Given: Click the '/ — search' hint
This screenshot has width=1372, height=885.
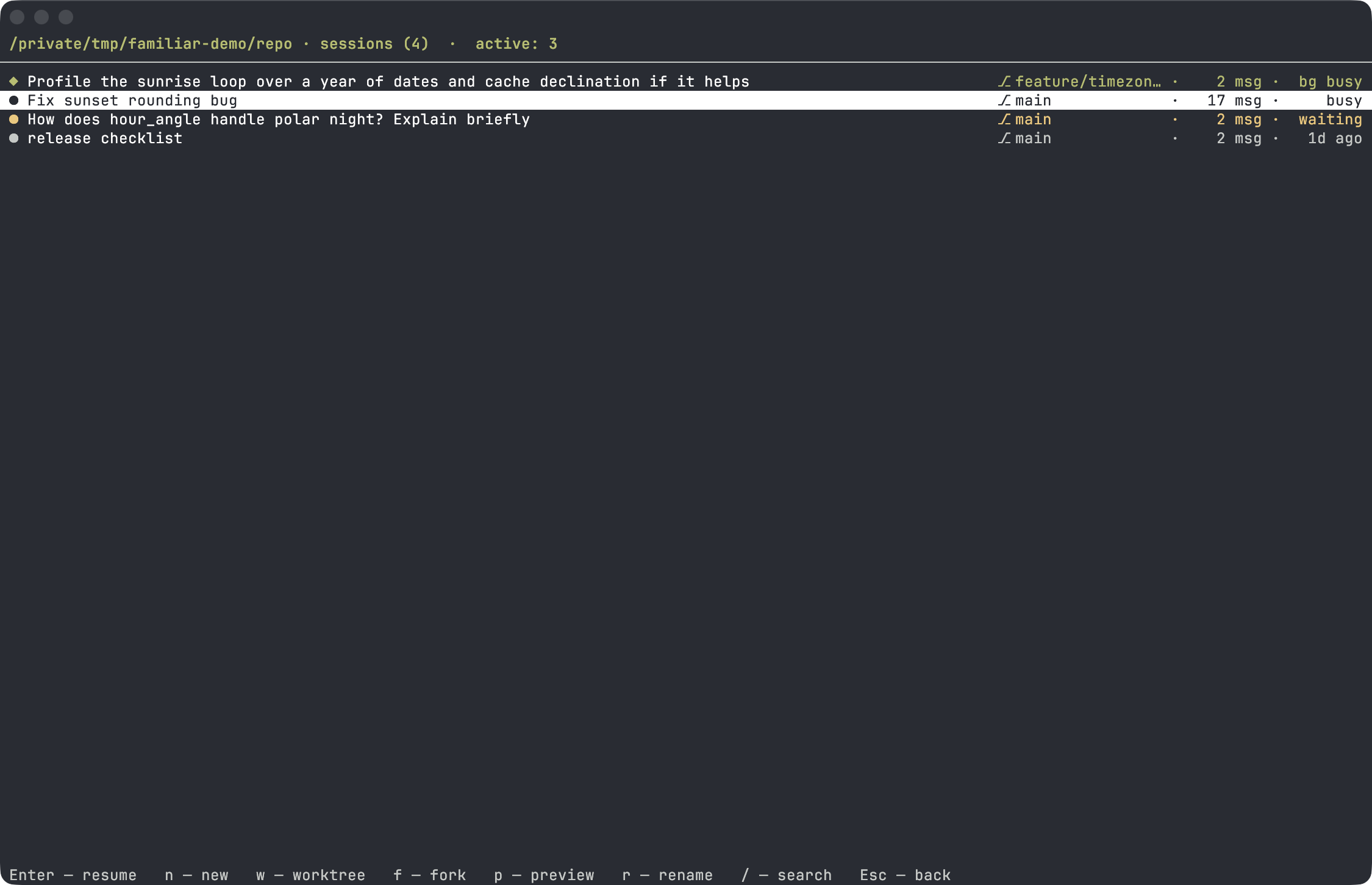Looking at the screenshot, I should [x=787, y=875].
